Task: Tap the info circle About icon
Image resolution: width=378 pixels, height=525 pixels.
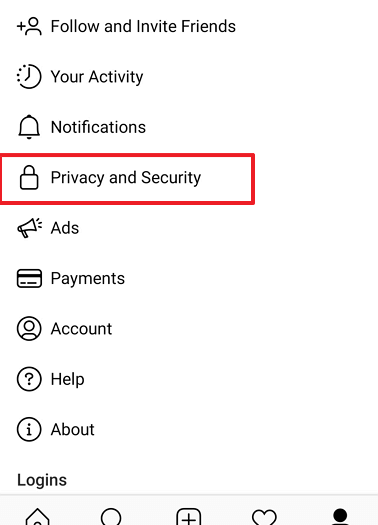Action: tap(29, 429)
